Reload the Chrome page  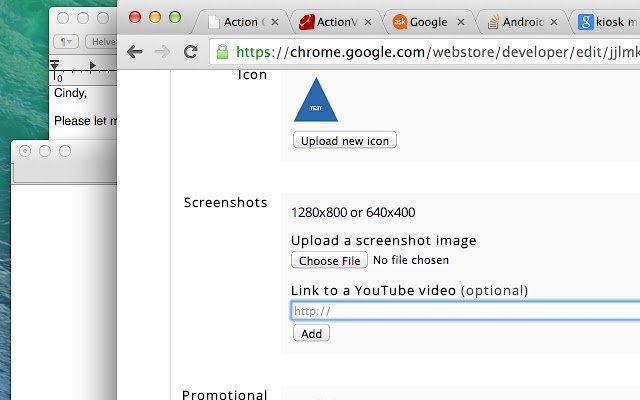190,52
